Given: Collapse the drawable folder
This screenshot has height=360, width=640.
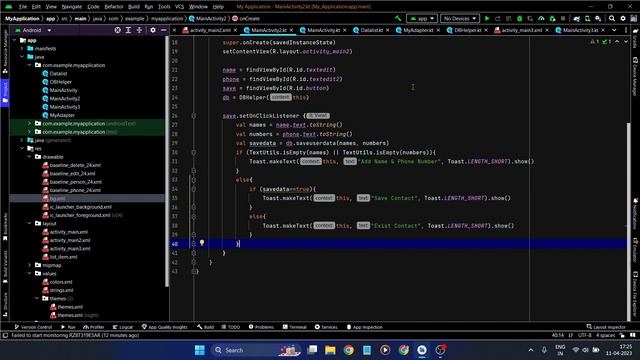Looking at the screenshot, I should [x=29, y=157].
